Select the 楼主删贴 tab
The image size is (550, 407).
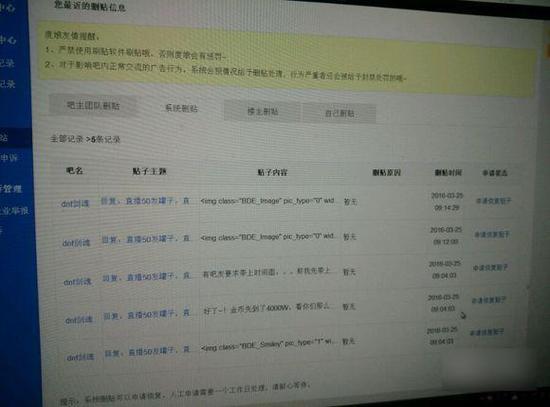coord(263,111)
